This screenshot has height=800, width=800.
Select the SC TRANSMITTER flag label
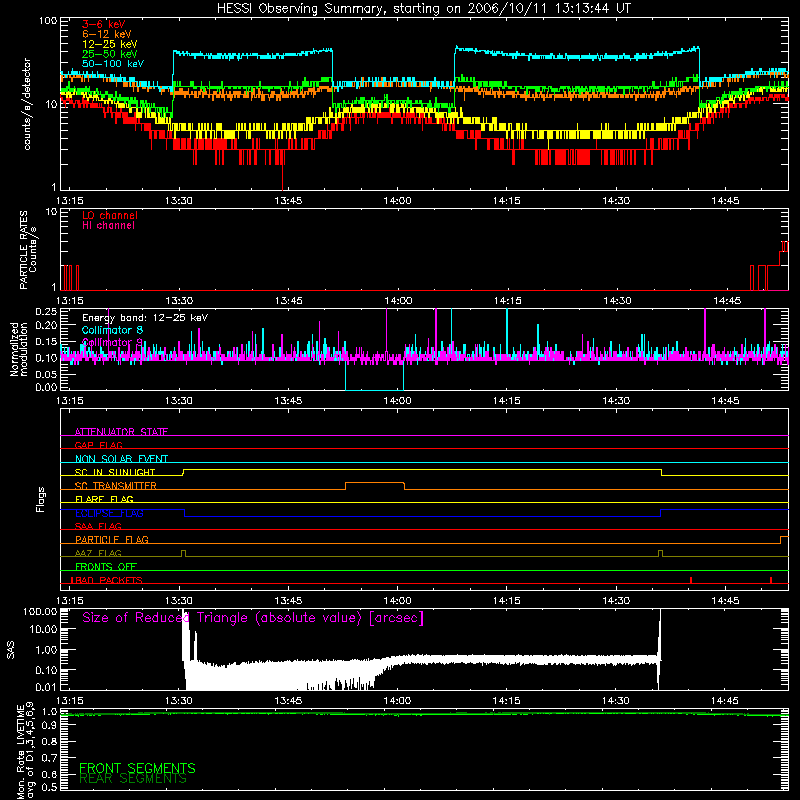tap(116, 486)
